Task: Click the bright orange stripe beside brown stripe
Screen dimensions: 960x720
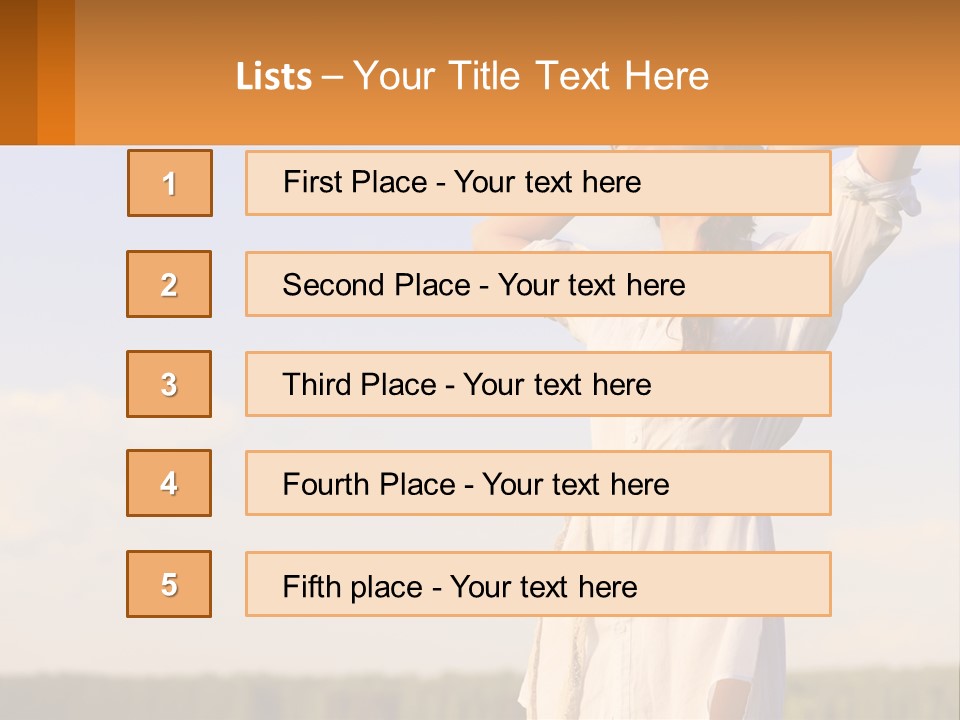Action: coord(56,72)
